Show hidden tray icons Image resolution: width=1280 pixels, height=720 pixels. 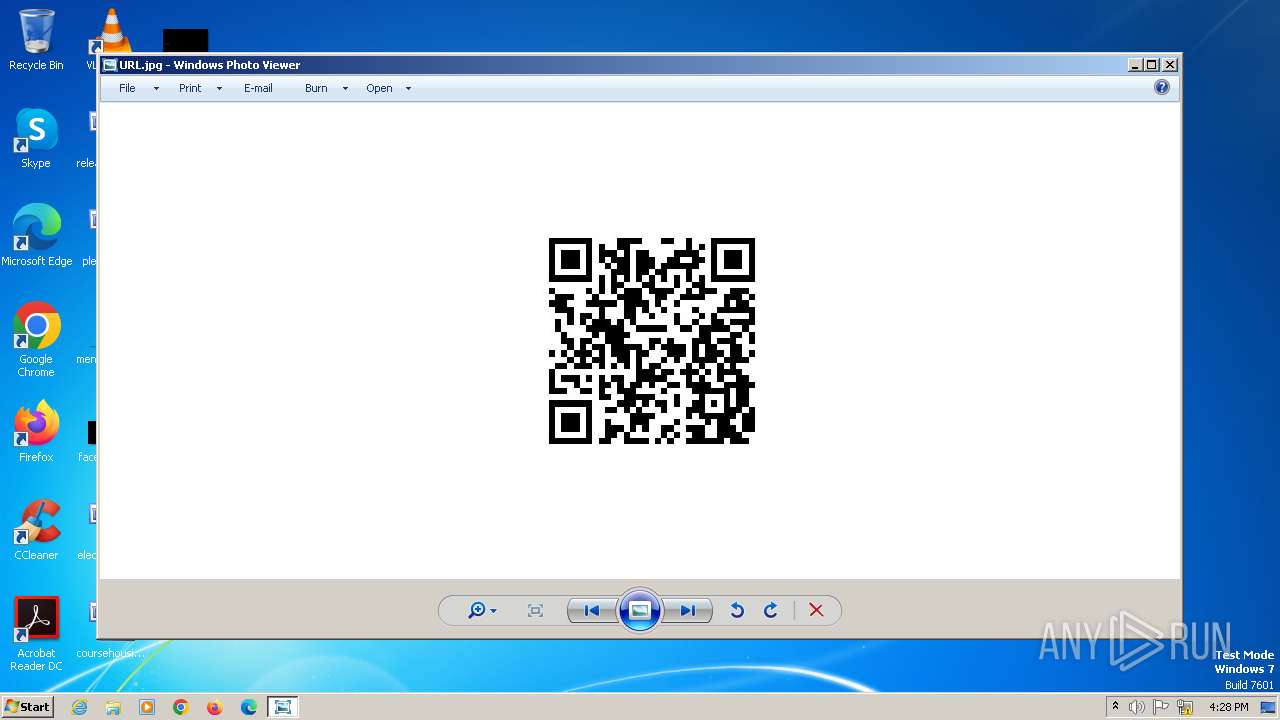coord(1116,707)
